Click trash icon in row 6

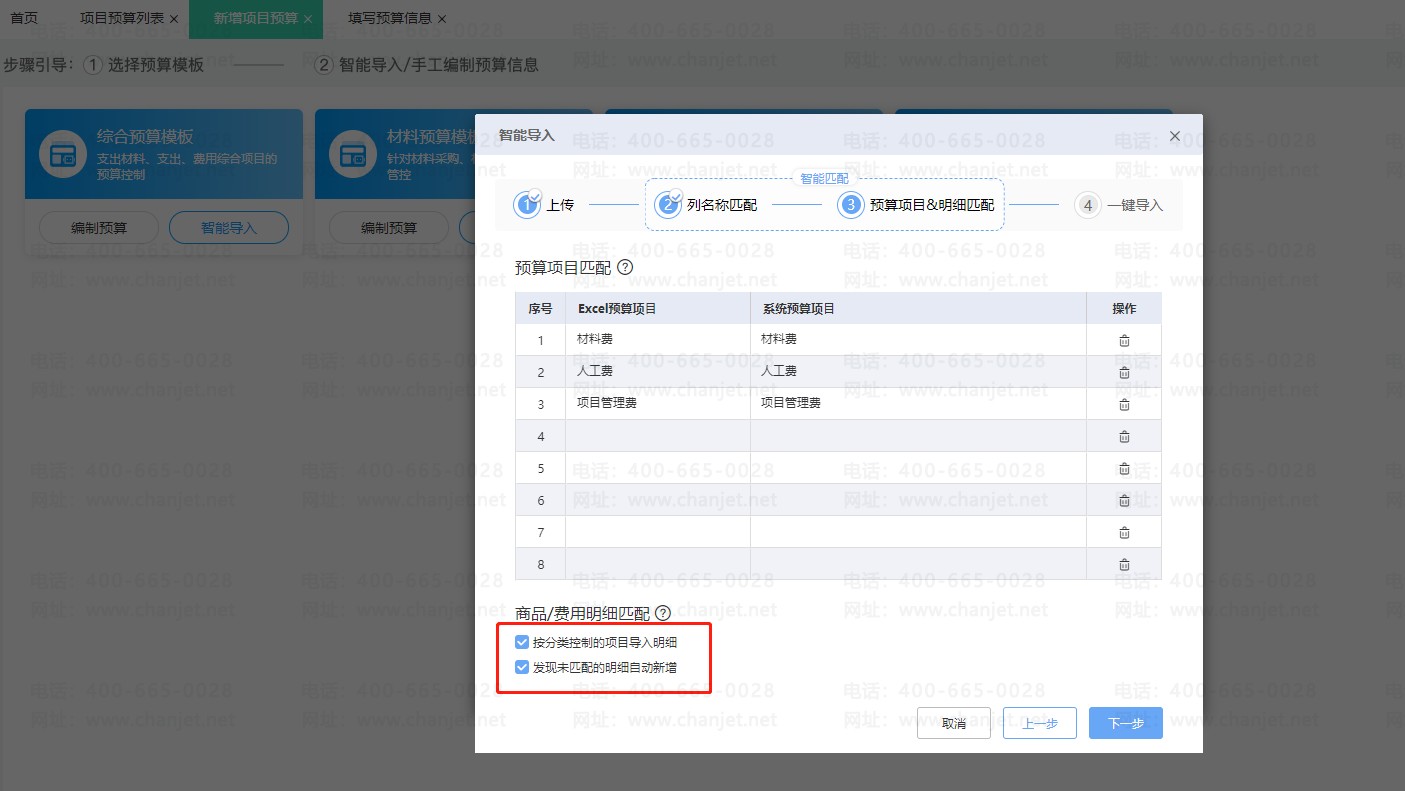(1124, 501)
